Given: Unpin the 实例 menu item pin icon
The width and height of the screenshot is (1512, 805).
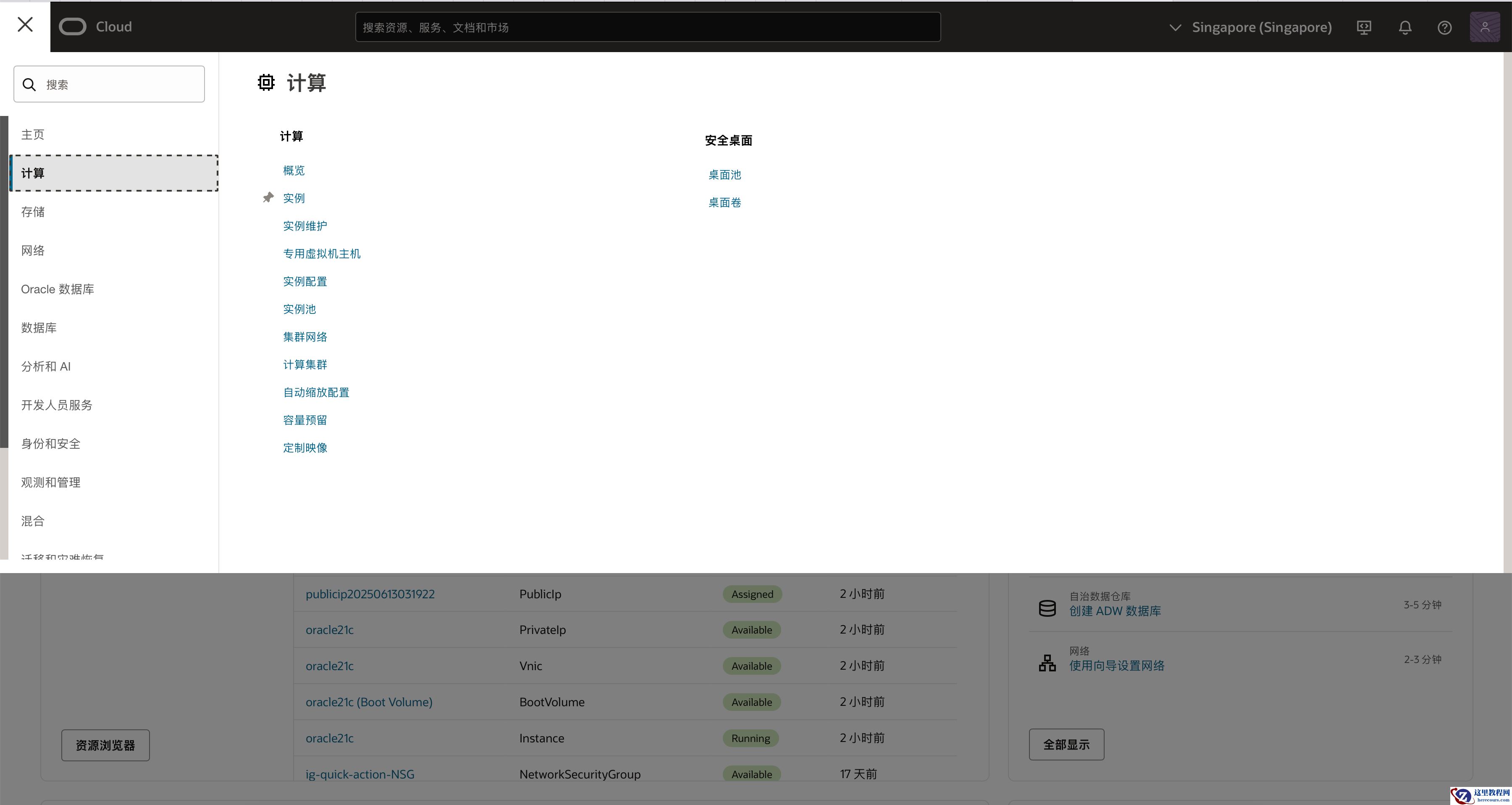Looking at the screenshot, I should [x=268, y=198].
